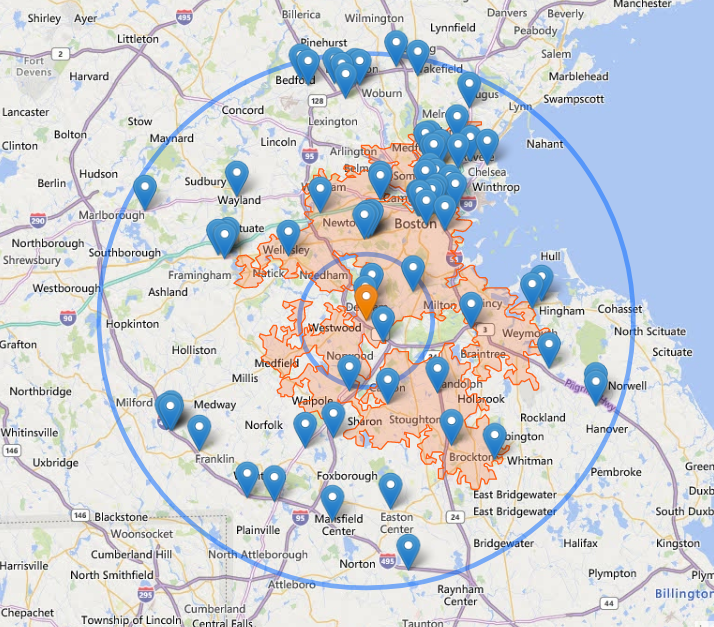Viewport: 714px width, 627px height.
Task: Click the blue pin near Wellesley
Action: click(288, 235)
